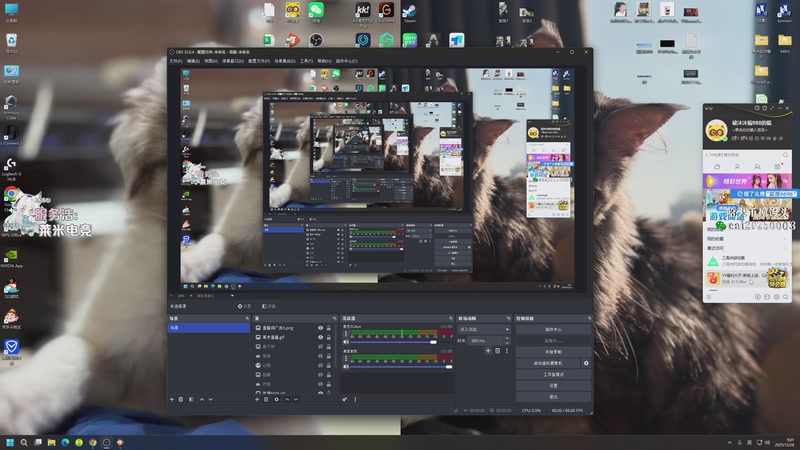Viewport: 800px width, 450px height.
Task: Move scene down in Scenes toolbar
Action: pos(210,399)
